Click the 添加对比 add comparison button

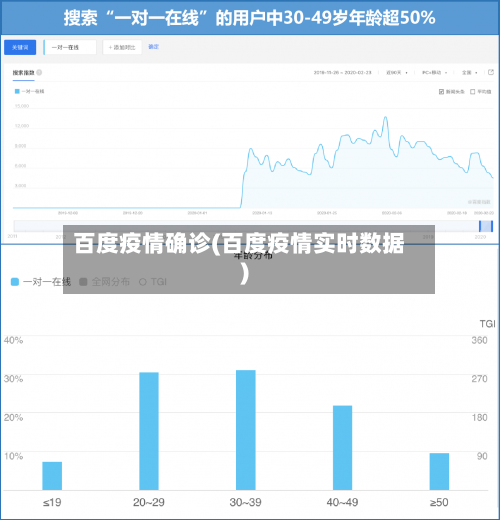122,47
